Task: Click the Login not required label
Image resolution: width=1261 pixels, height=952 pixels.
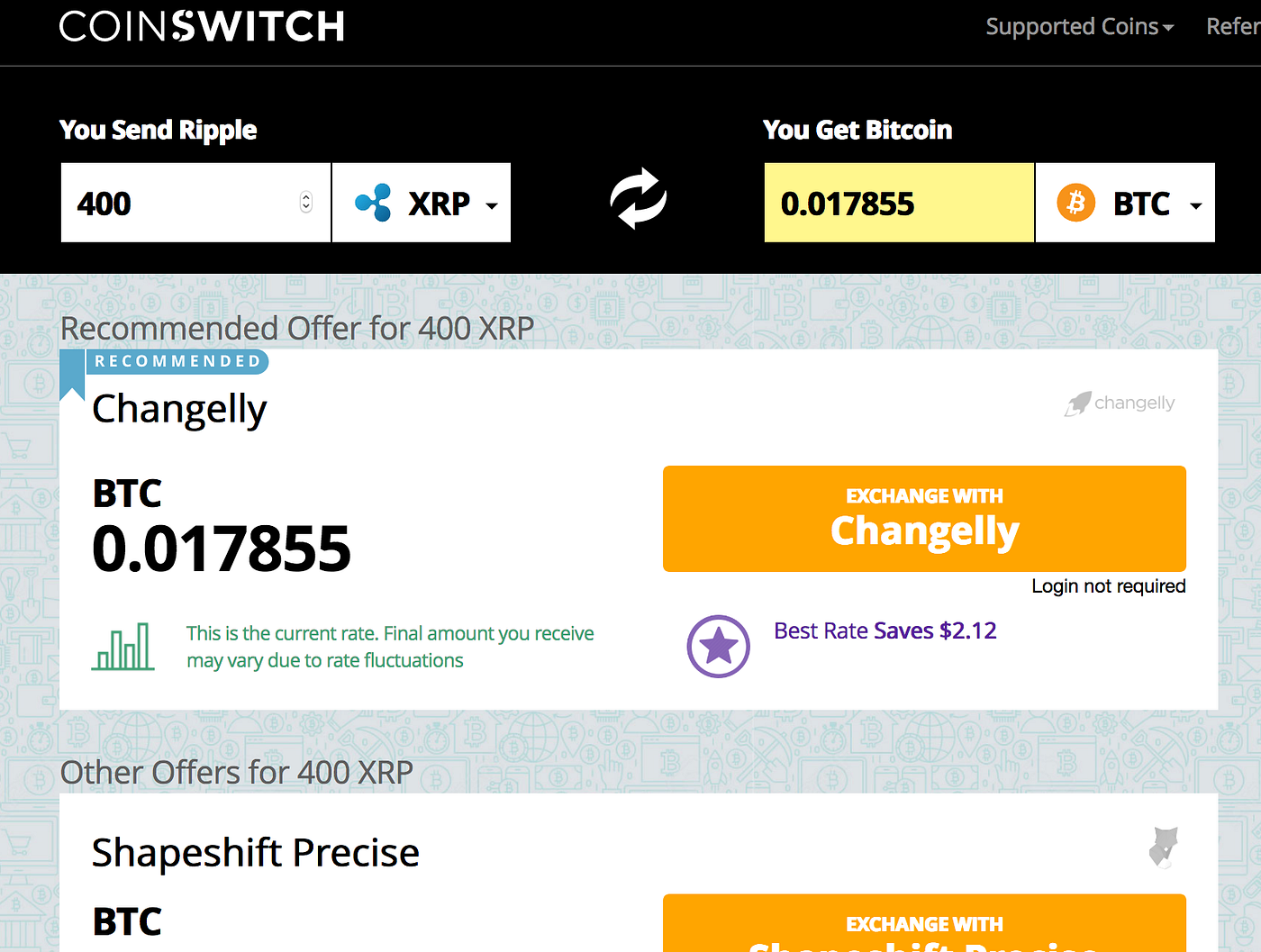Action: [x=1108, y=585]
